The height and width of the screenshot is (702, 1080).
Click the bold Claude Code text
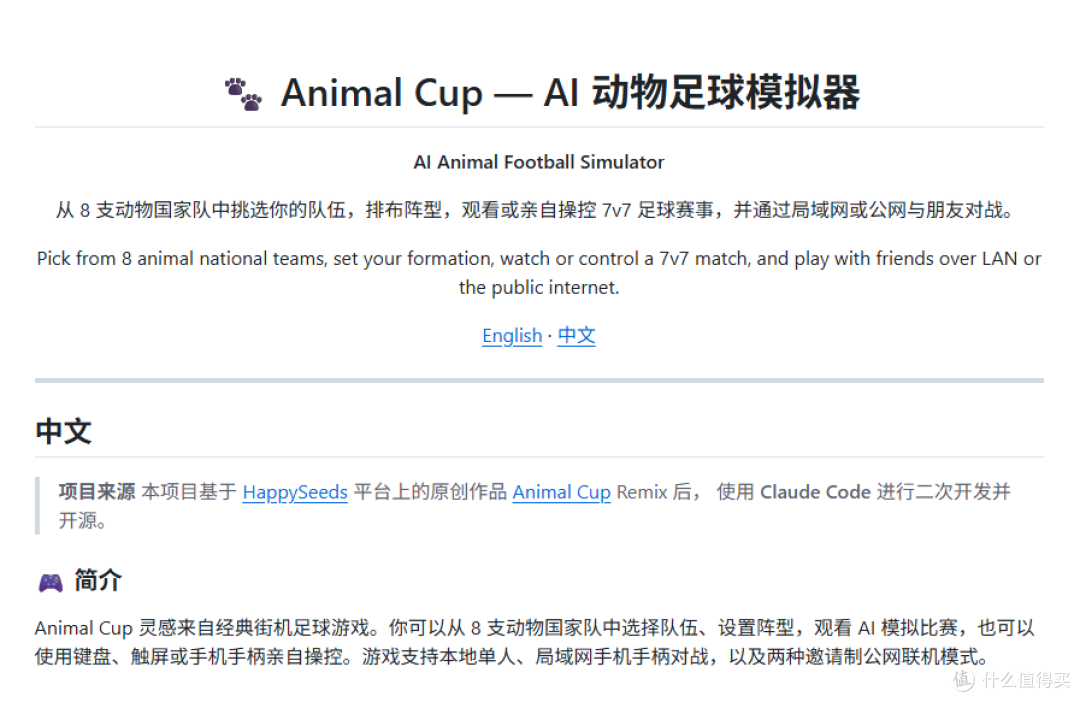pos(816,492)
